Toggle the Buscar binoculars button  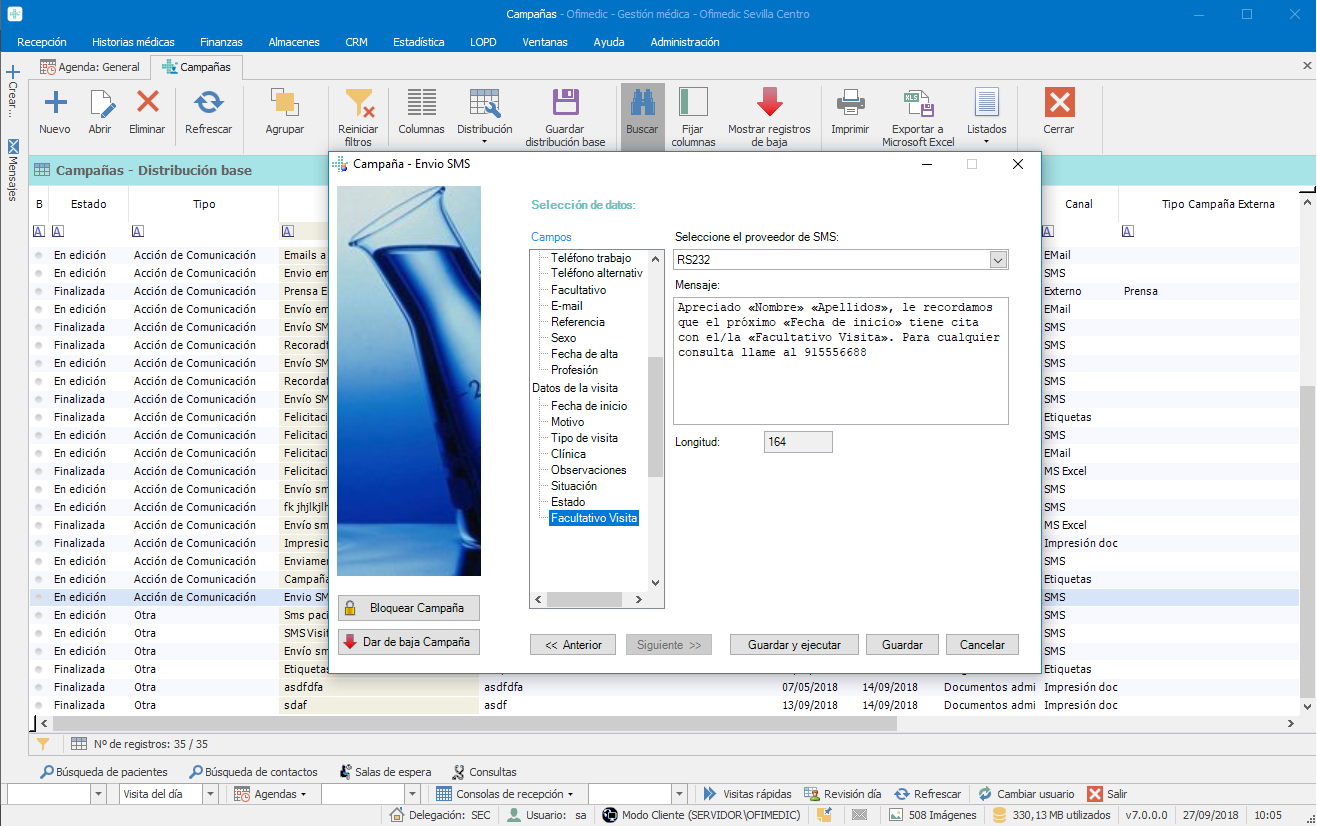[642, 103]
